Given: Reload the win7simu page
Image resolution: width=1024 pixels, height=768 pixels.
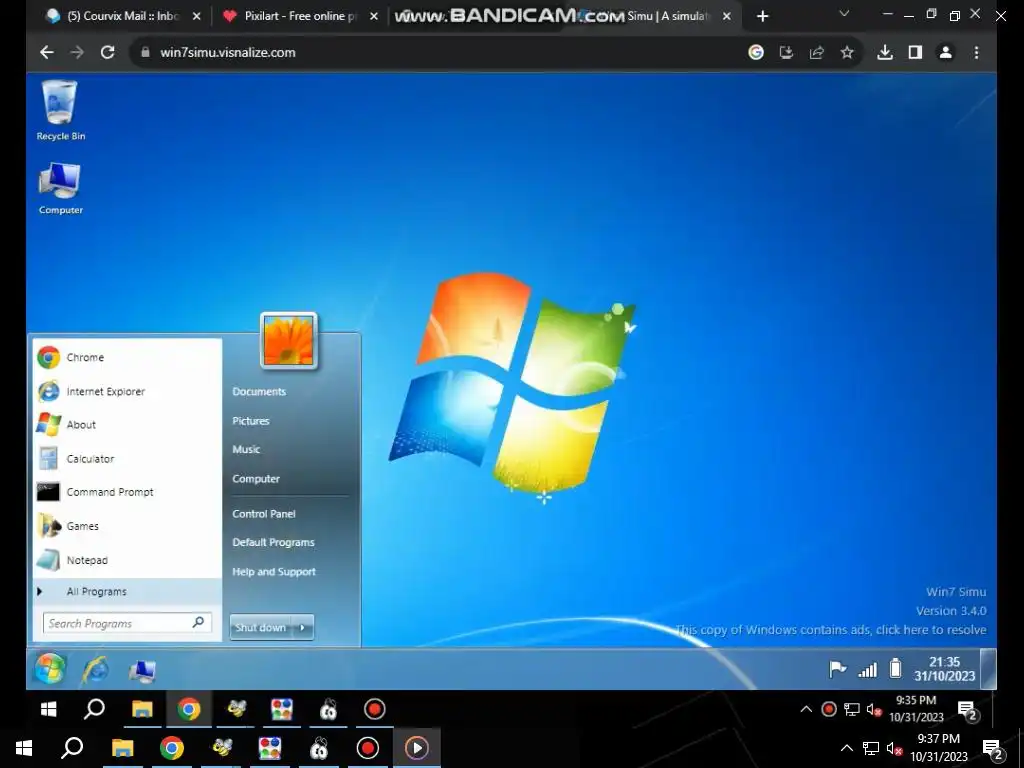Looking at the screenshot, I should [108, 52].
